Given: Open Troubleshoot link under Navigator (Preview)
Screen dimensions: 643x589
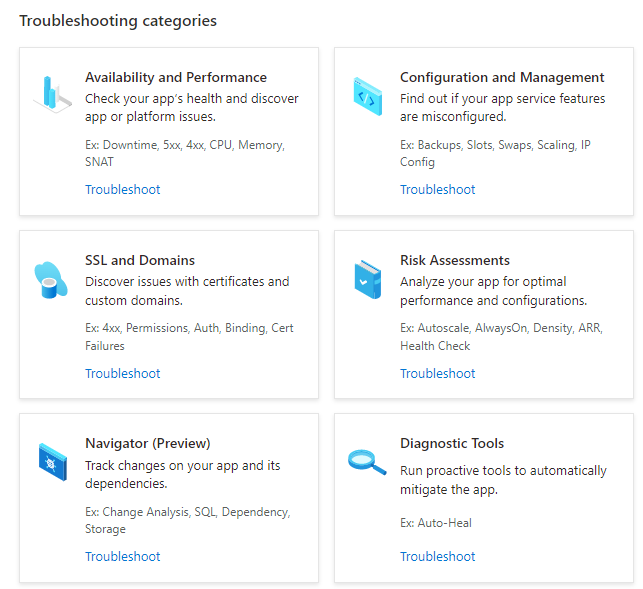Looking at the screenshot, I should [x=123, y=556].
